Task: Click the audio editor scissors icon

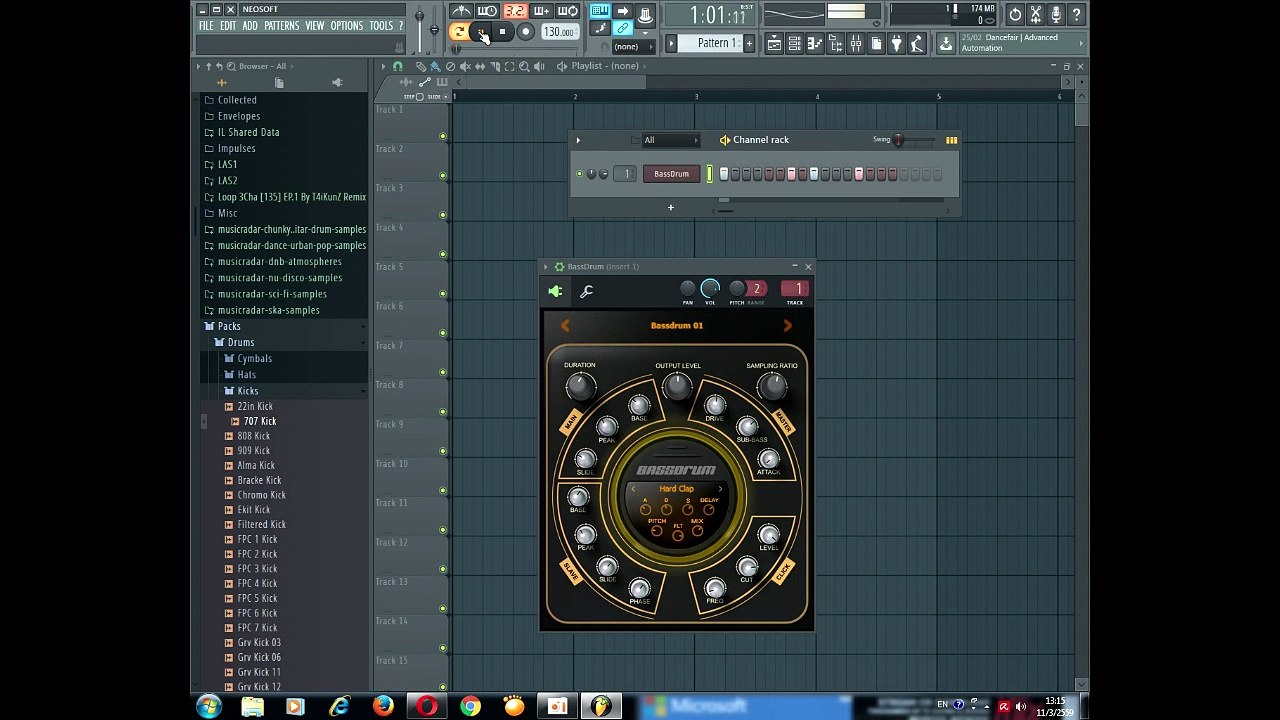Action: pyautogui.click(x=1036, y=14)
